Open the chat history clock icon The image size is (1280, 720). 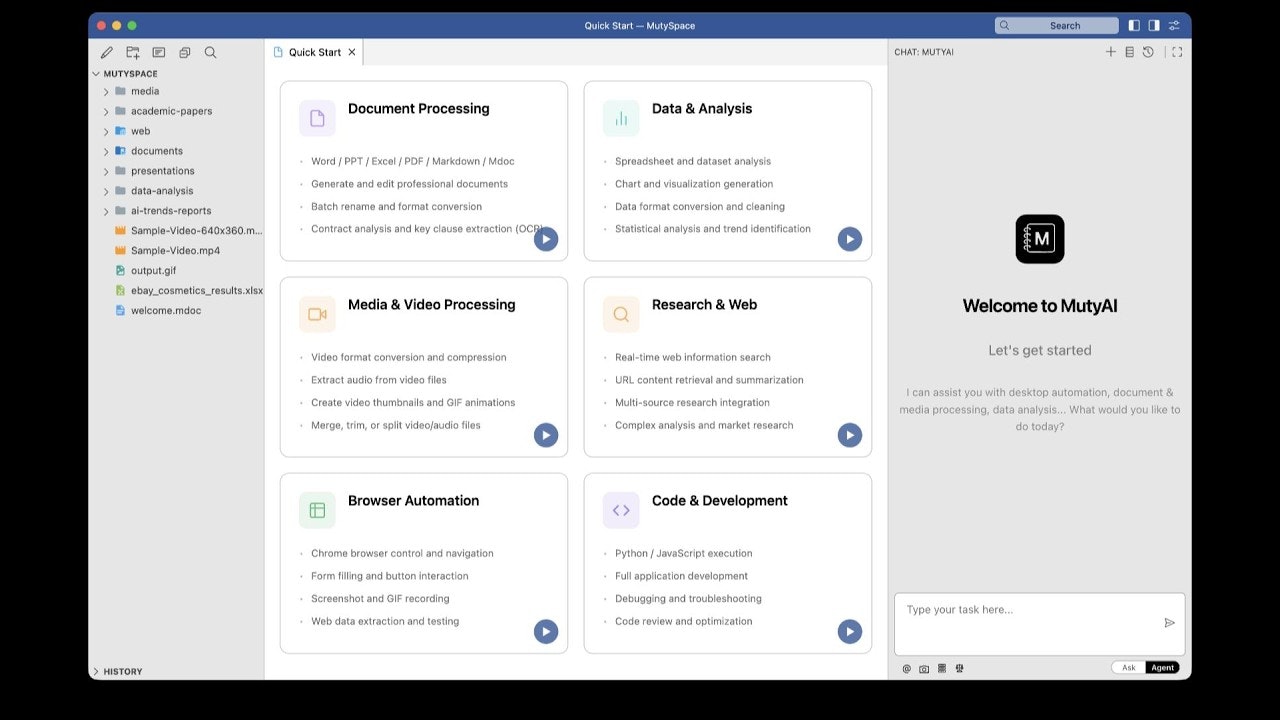point(1148,52)
